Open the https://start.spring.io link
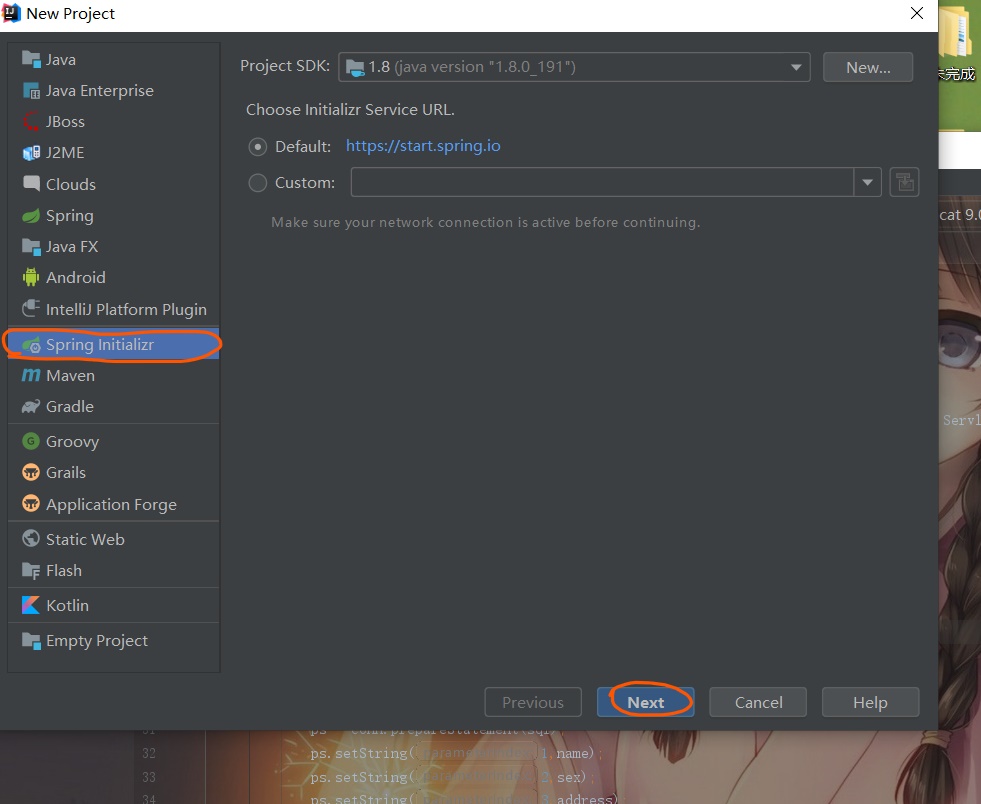 (423, 146)
